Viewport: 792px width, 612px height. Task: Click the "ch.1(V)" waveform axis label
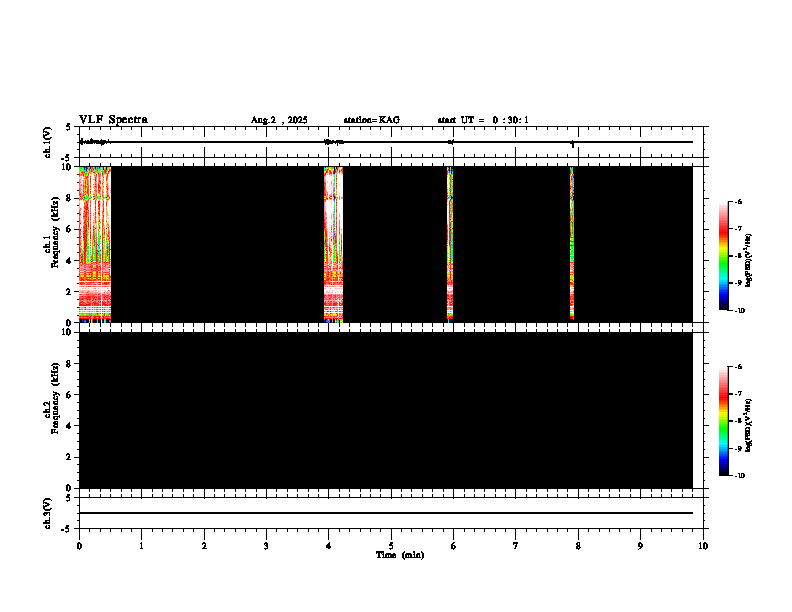click(x=48, y=142)
